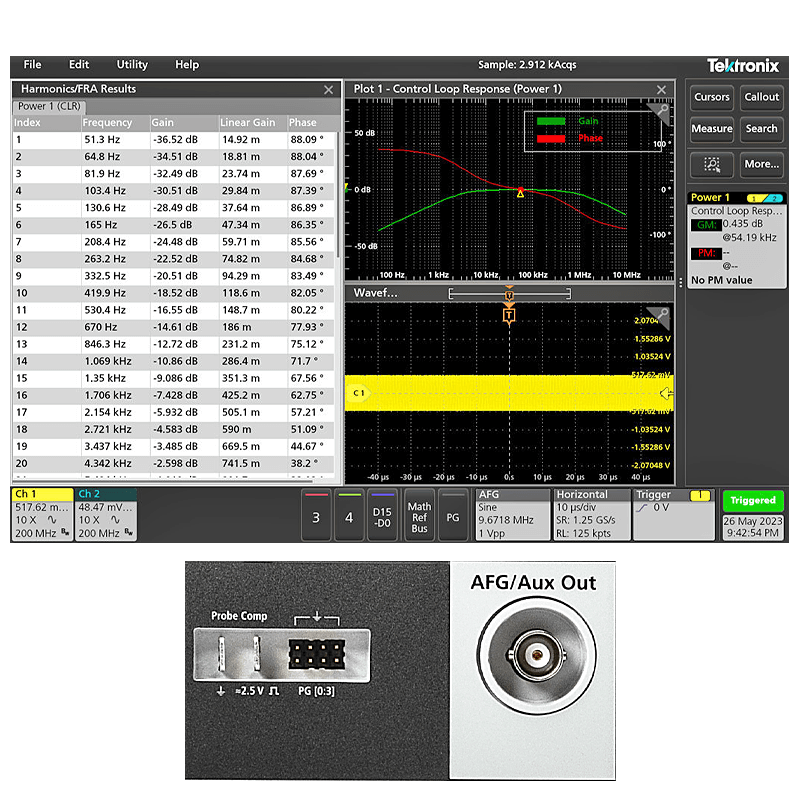Open the More... options button

(x=761, y=164)
